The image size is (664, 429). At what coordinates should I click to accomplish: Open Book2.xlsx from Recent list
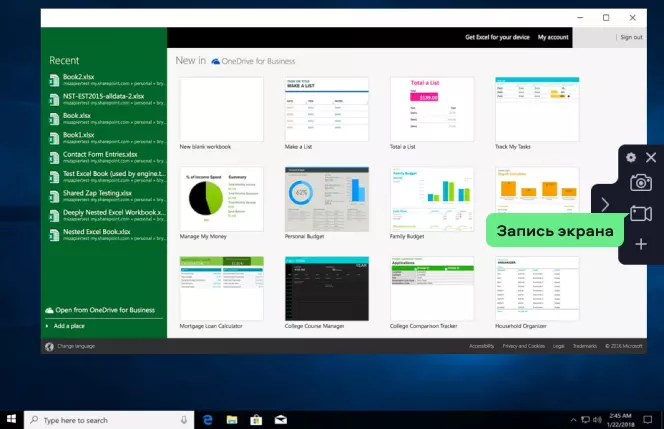coord(79,75)
